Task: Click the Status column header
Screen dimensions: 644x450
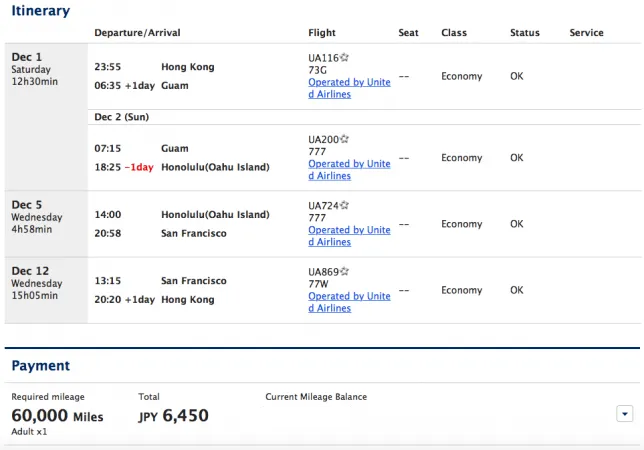Action: coord(525,33)
